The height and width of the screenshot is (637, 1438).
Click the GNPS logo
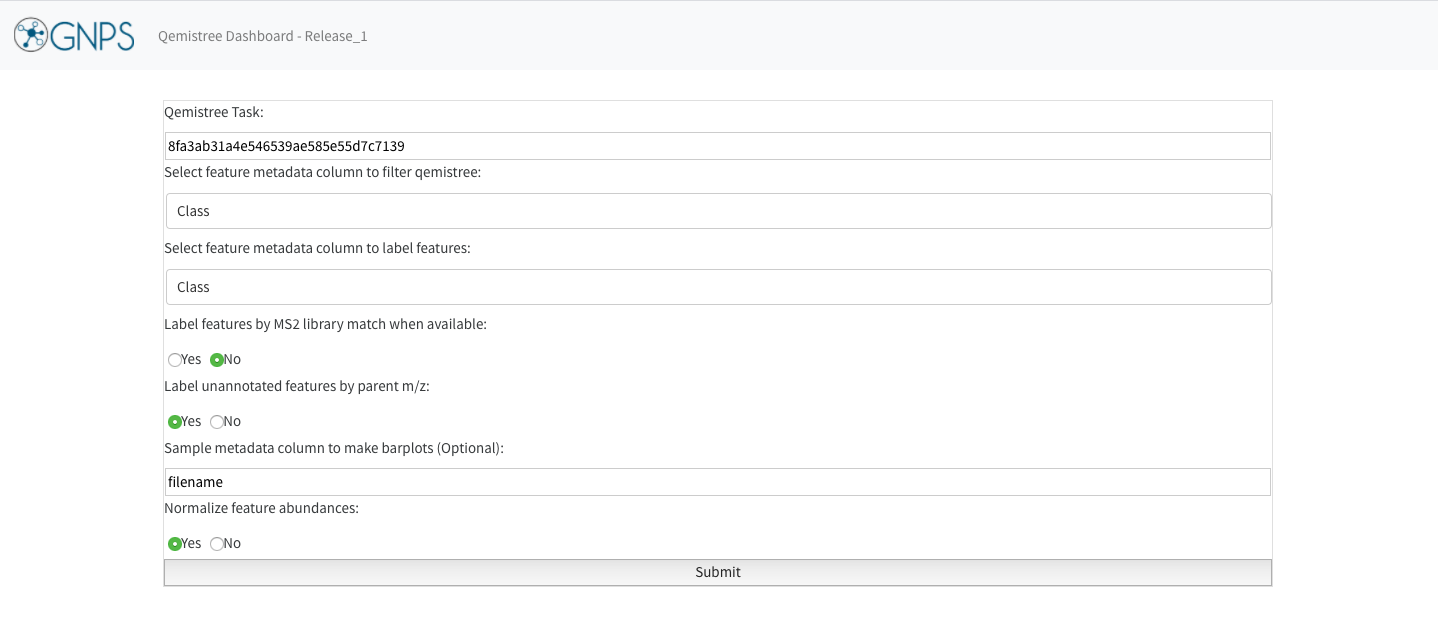click(x=74, y=35)
